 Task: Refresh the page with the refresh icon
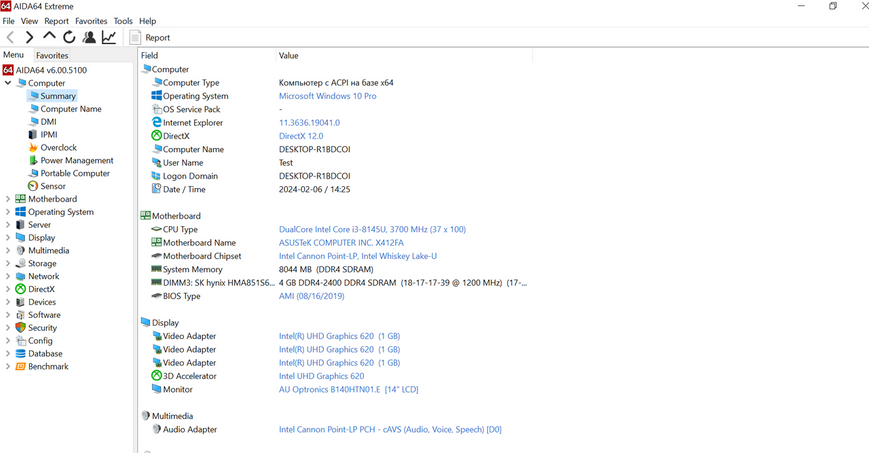click(x=69, y=37)
